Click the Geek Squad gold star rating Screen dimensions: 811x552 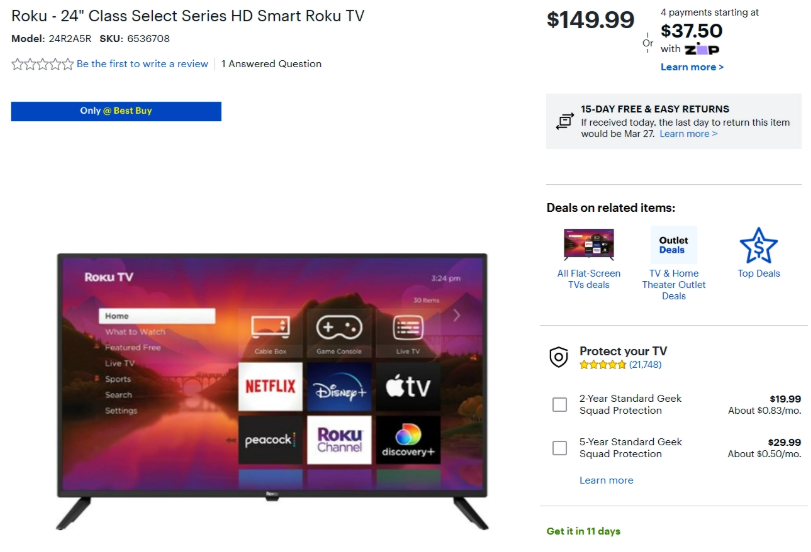[x=603, y=365]
